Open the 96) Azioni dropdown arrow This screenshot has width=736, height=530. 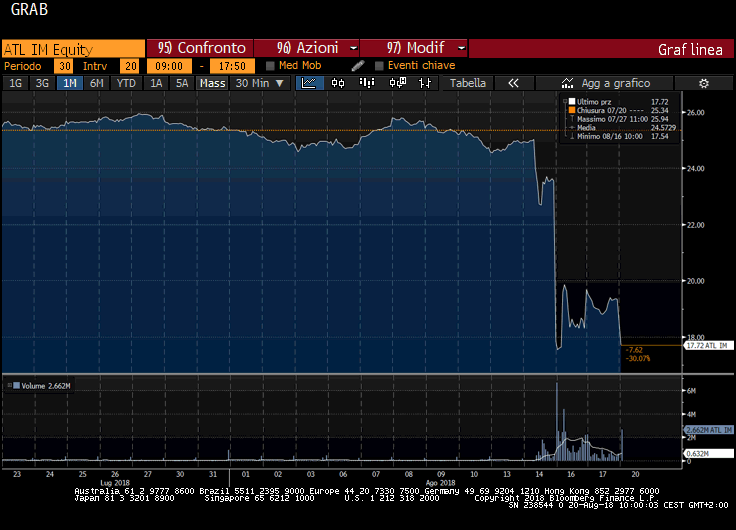click(x=353, y=48)
